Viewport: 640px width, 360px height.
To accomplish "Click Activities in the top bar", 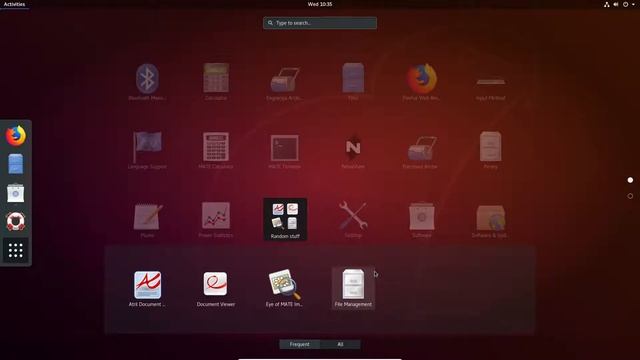I will 14,4.
